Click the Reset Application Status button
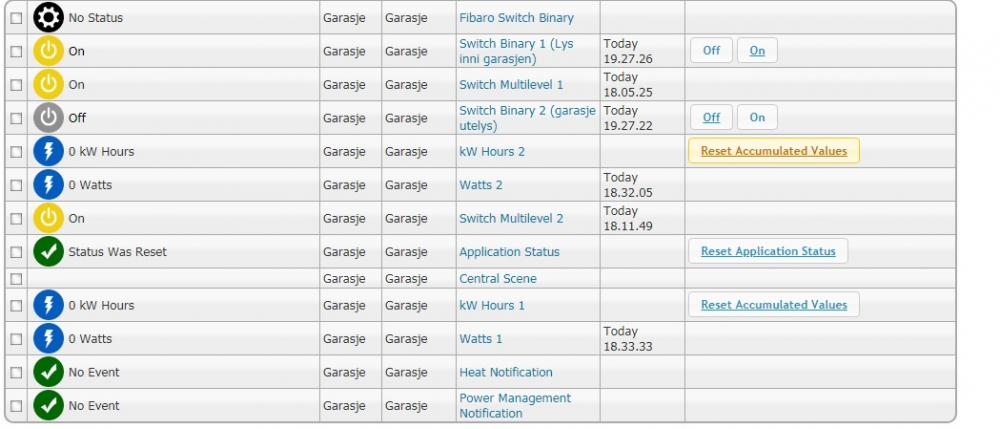The height and width of the screenshot is (429, 1000). 767,252
